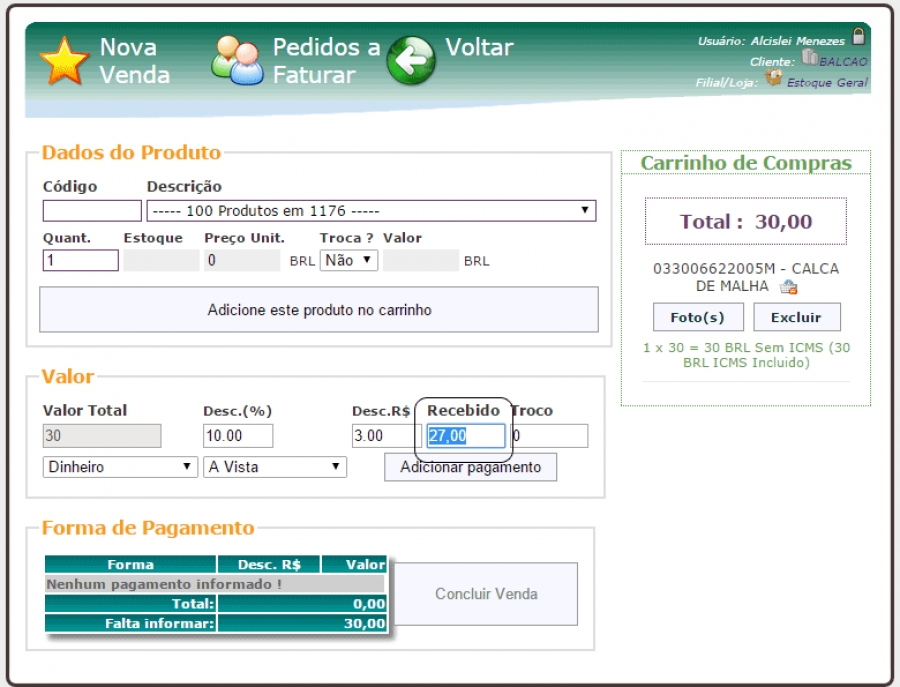This screenshot has width=900, height=687.
Task: Click the Dados do Produto heading
Action: (x=131, y=153)
